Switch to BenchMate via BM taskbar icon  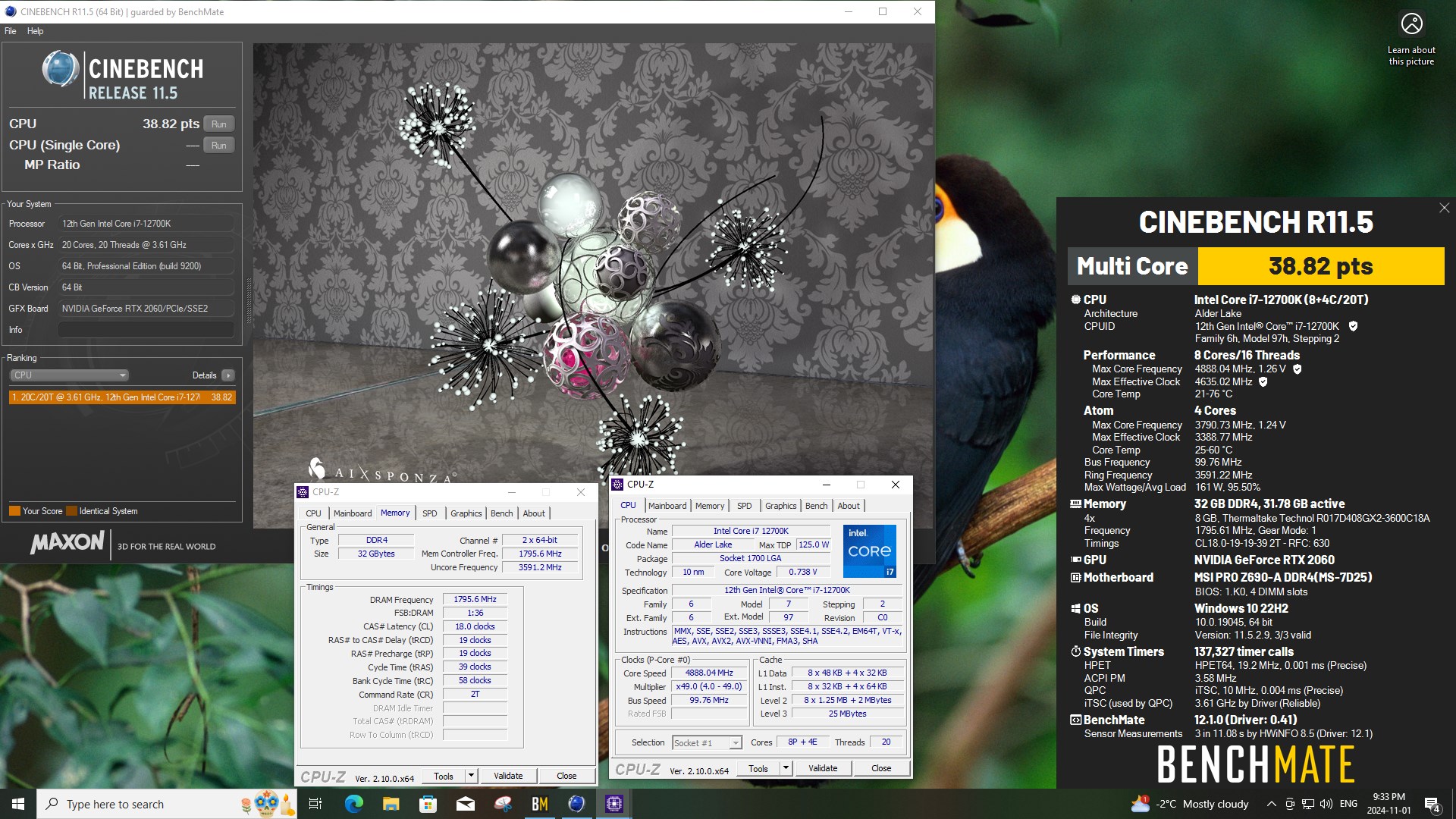(x=539, y=804)
